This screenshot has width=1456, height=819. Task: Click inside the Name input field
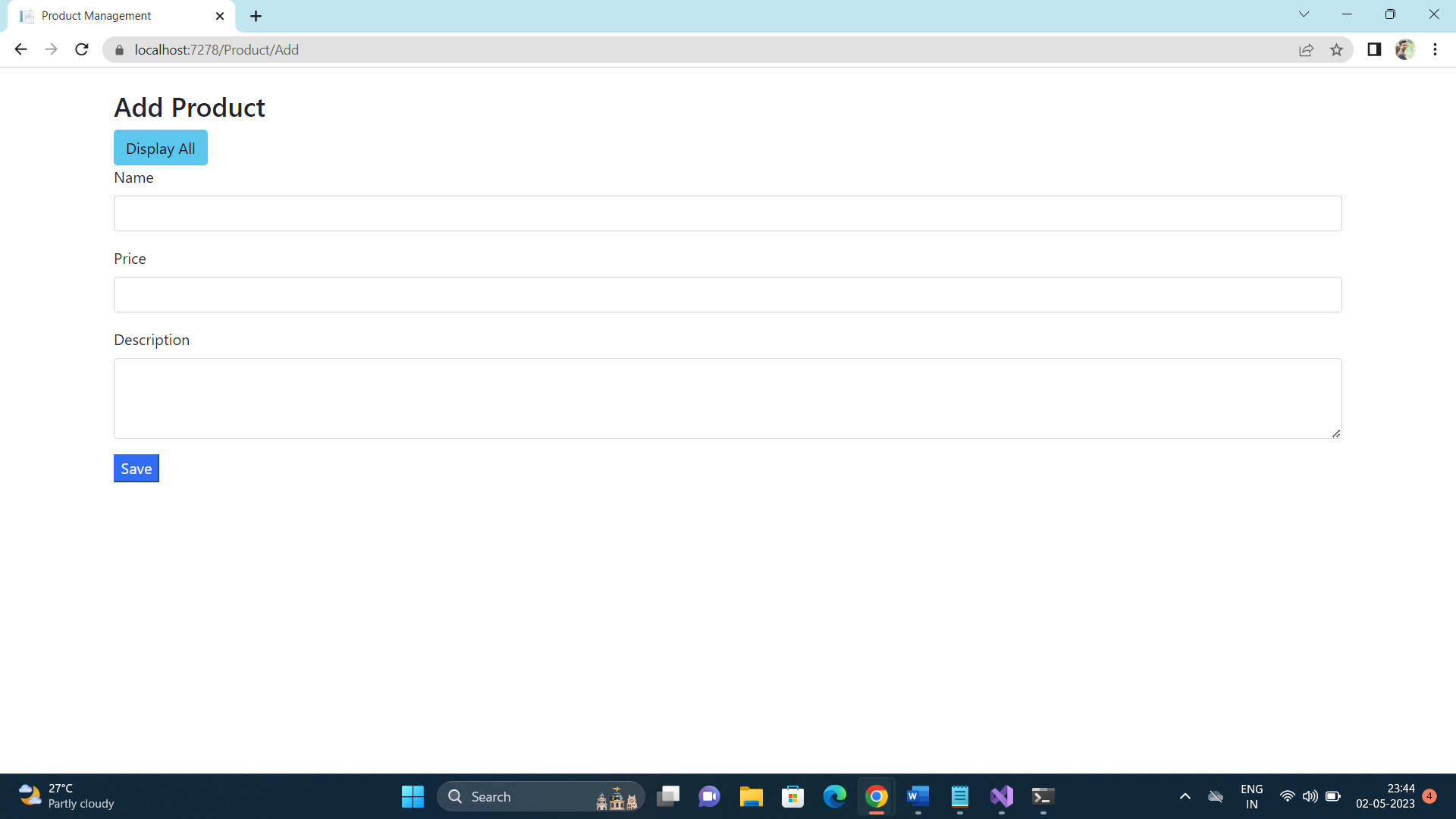coord(726,213)
